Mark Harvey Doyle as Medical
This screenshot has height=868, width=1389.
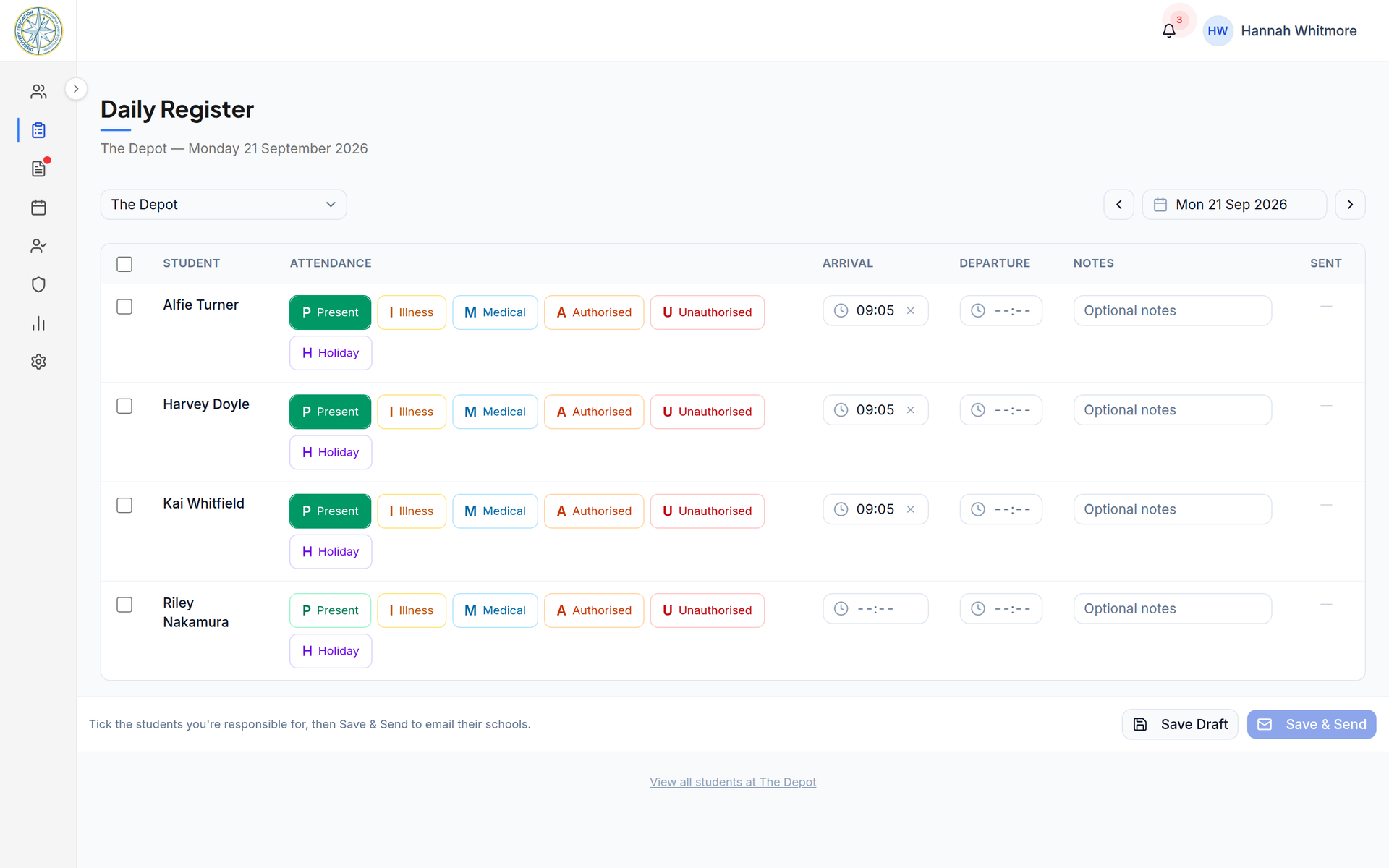point(495,412)
